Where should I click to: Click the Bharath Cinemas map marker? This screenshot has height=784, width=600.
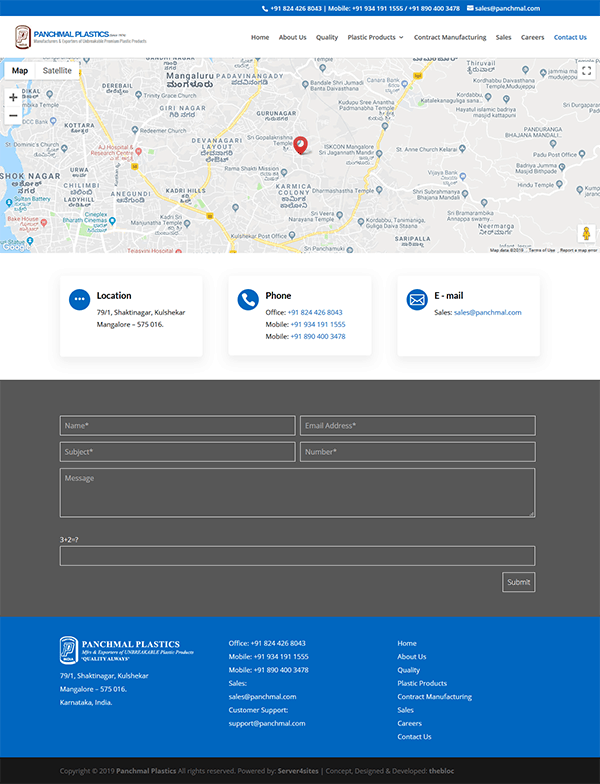112,220
